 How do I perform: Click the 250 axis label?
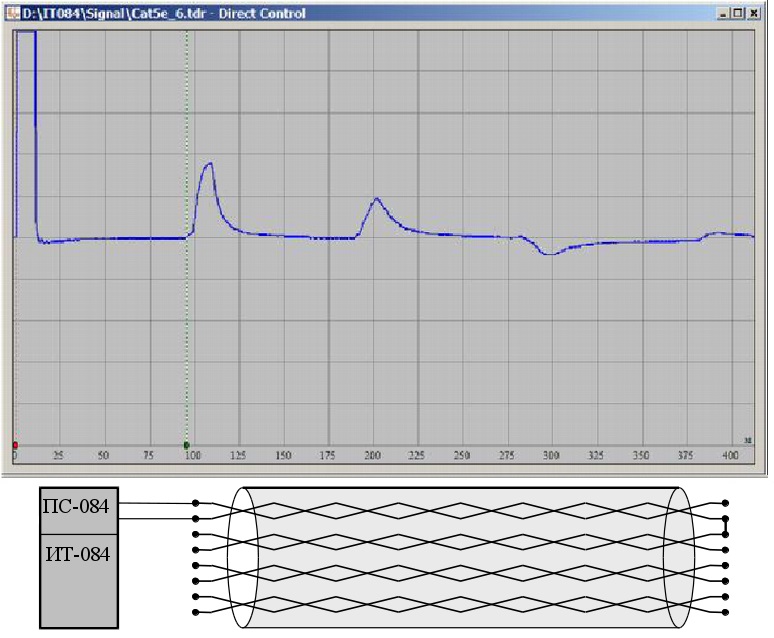tap(462, 455)
